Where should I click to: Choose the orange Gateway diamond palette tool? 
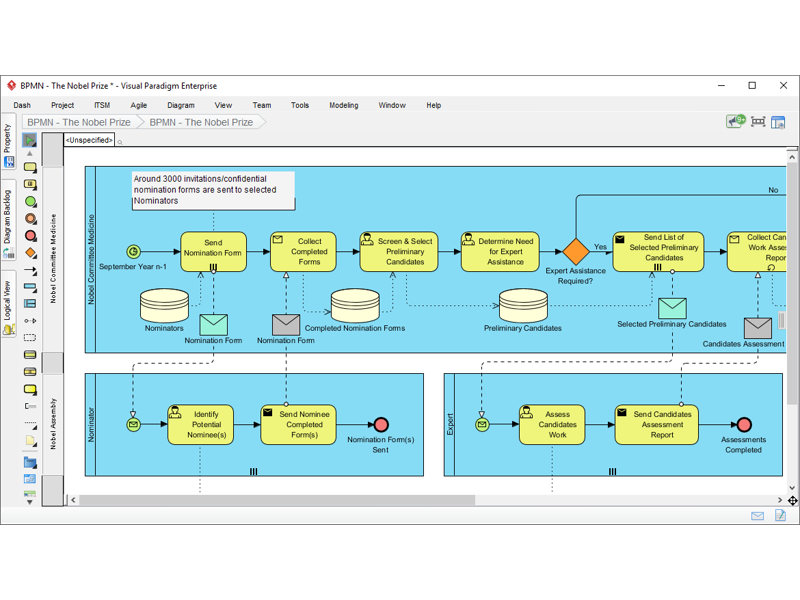(x=31, y=253)
